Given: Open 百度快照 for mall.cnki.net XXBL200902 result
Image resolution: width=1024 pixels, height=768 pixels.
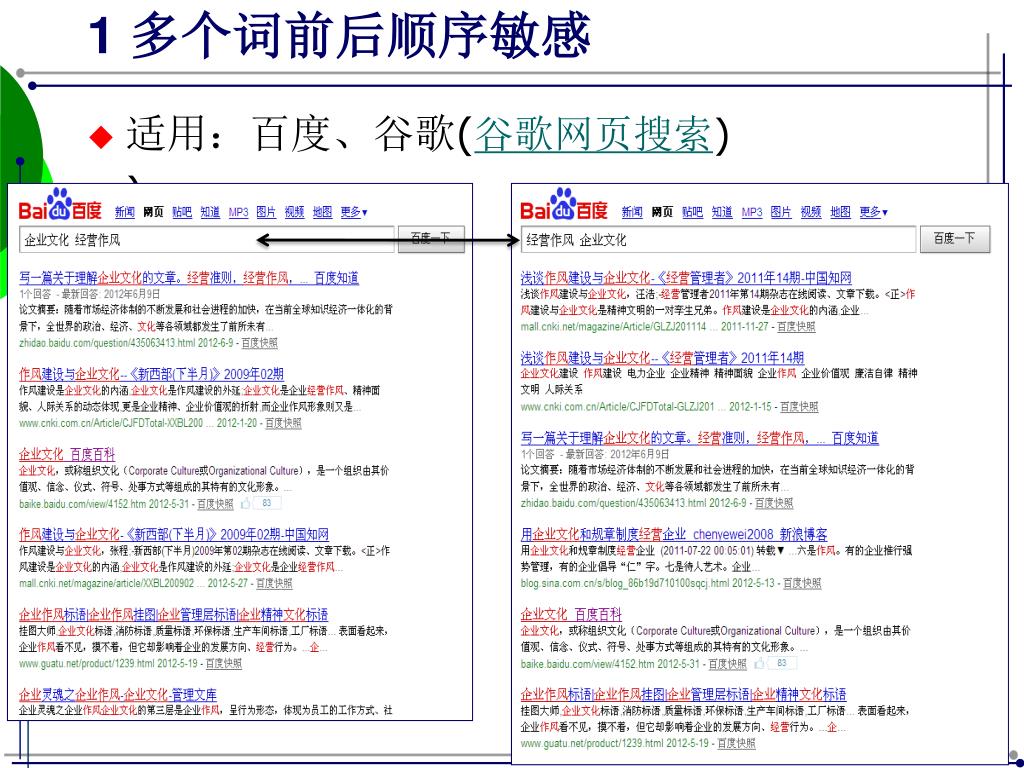Looking at the screenshot, I should click(274, 583).
